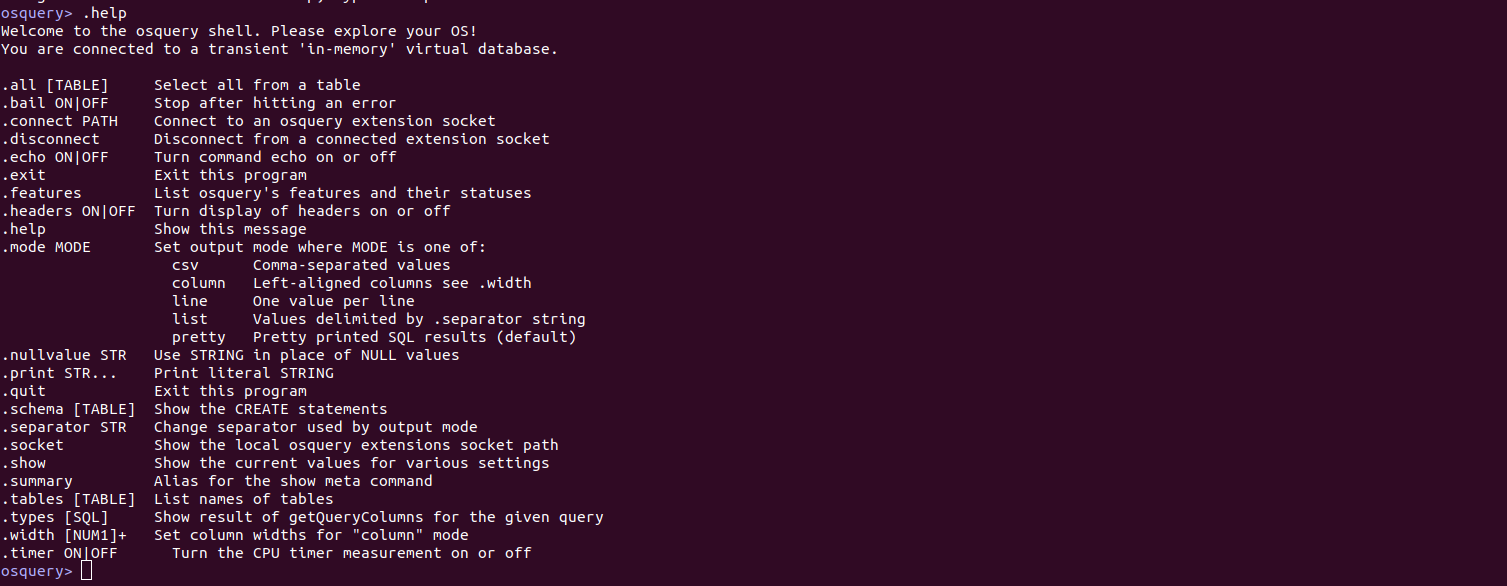This screenshot has width=1507, height=586.
Task: Click the .schema [TABLE] command
Action: [x=68, y=409]
